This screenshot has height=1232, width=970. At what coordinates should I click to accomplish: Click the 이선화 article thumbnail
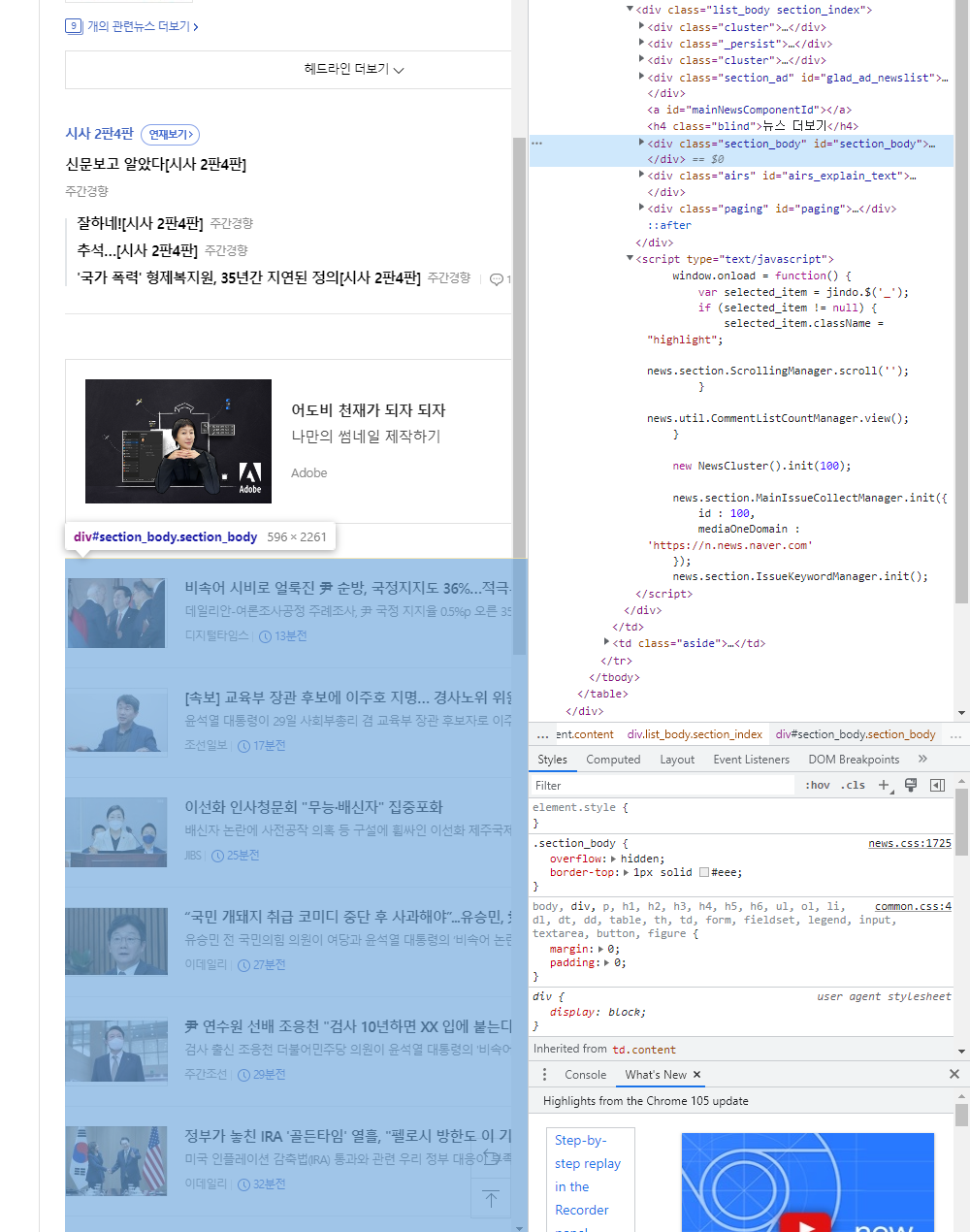(x=116, y=832)
